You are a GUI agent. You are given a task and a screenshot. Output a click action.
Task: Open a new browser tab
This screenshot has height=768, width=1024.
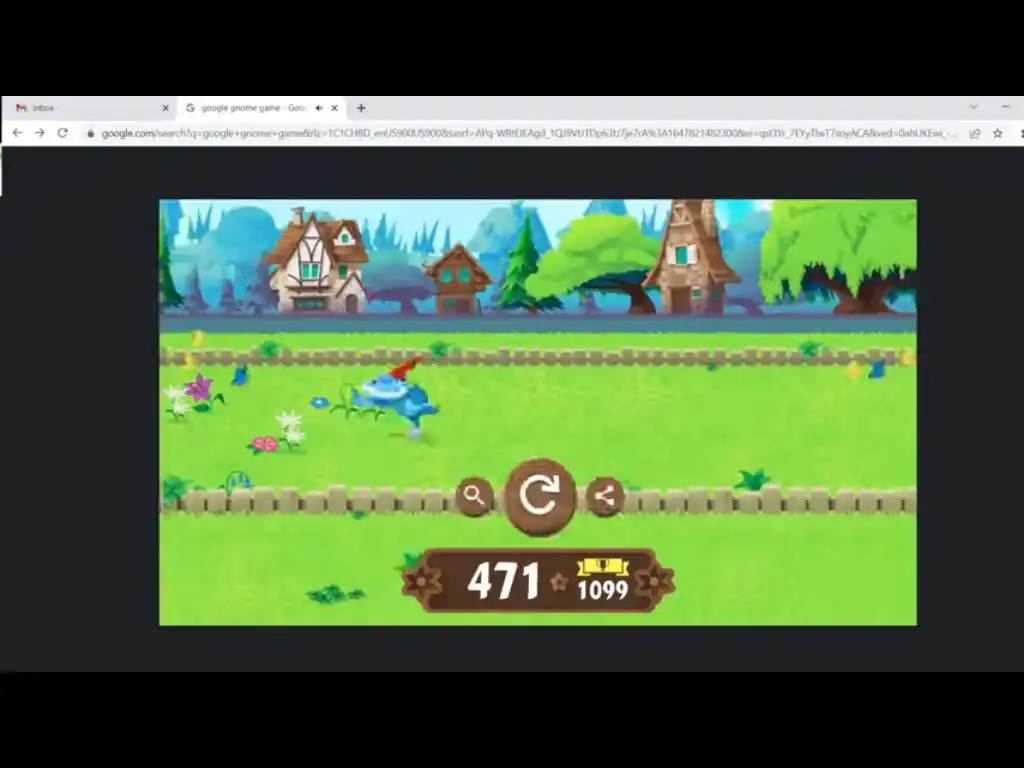[x=361, y=108]
